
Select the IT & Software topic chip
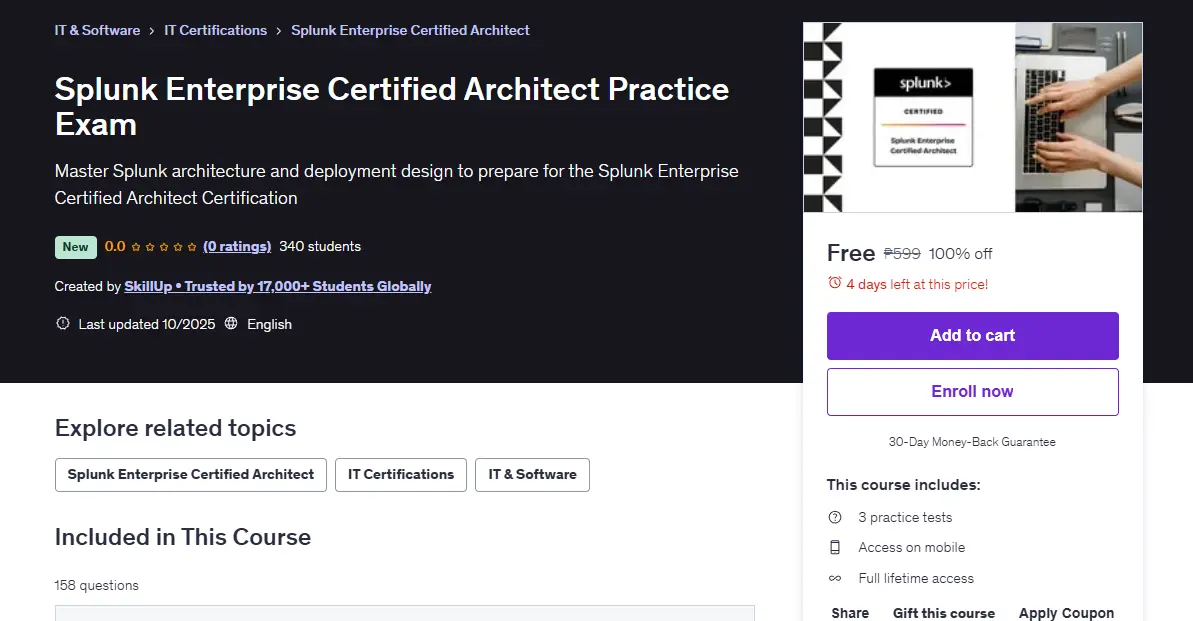pos(533,475)
